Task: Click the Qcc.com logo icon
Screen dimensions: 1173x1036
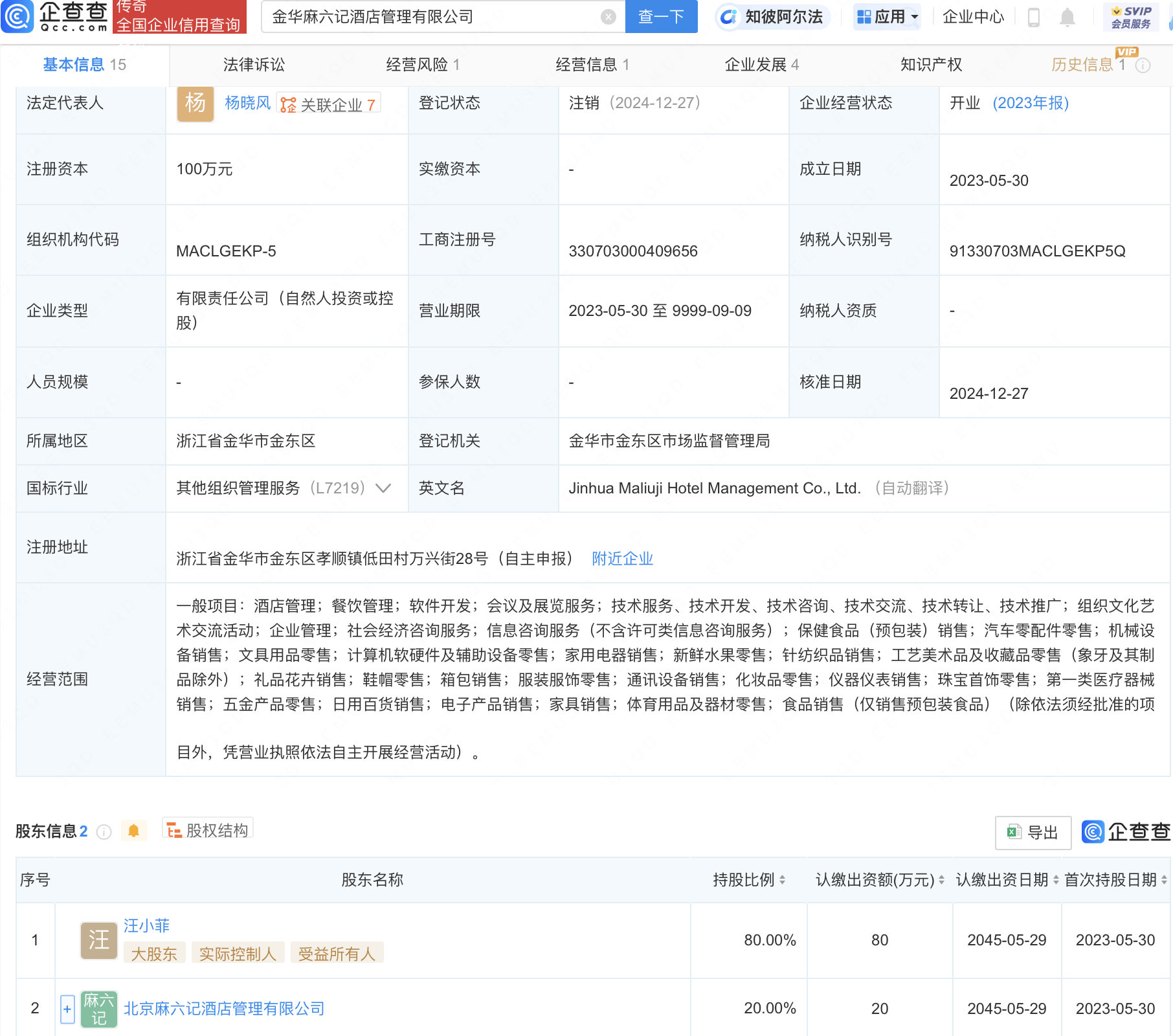Action: click(x=17, y=16)
